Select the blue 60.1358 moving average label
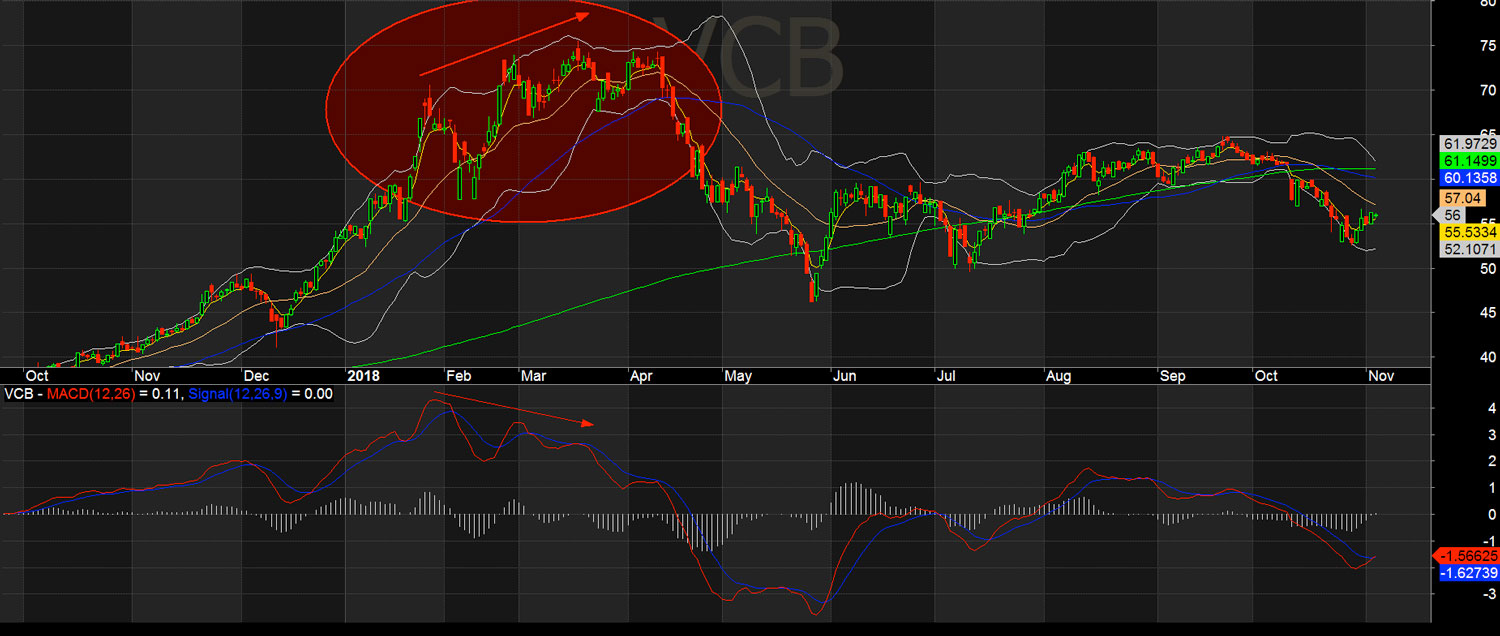 (1467, 178)
